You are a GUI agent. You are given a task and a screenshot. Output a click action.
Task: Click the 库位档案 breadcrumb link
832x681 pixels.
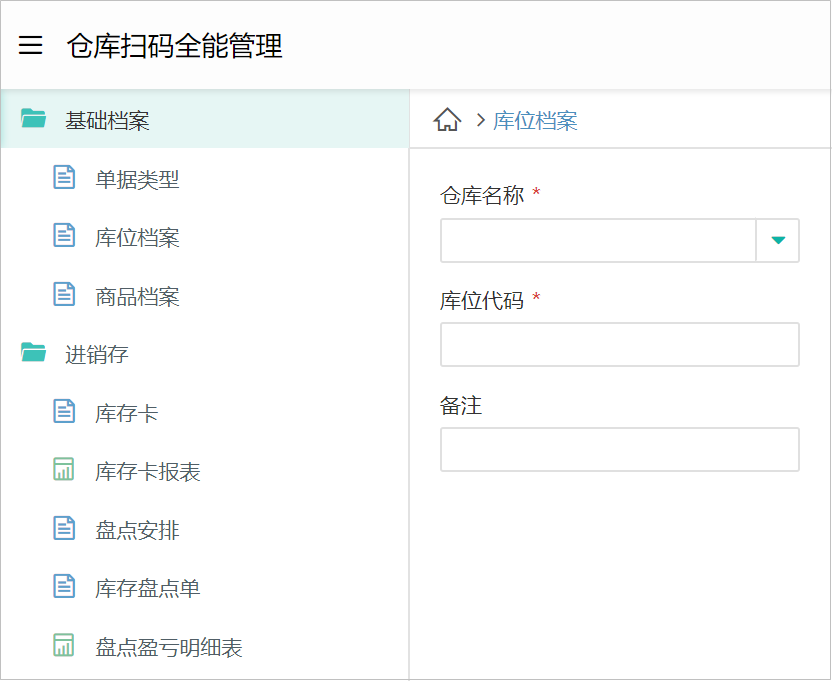point(535,120)
